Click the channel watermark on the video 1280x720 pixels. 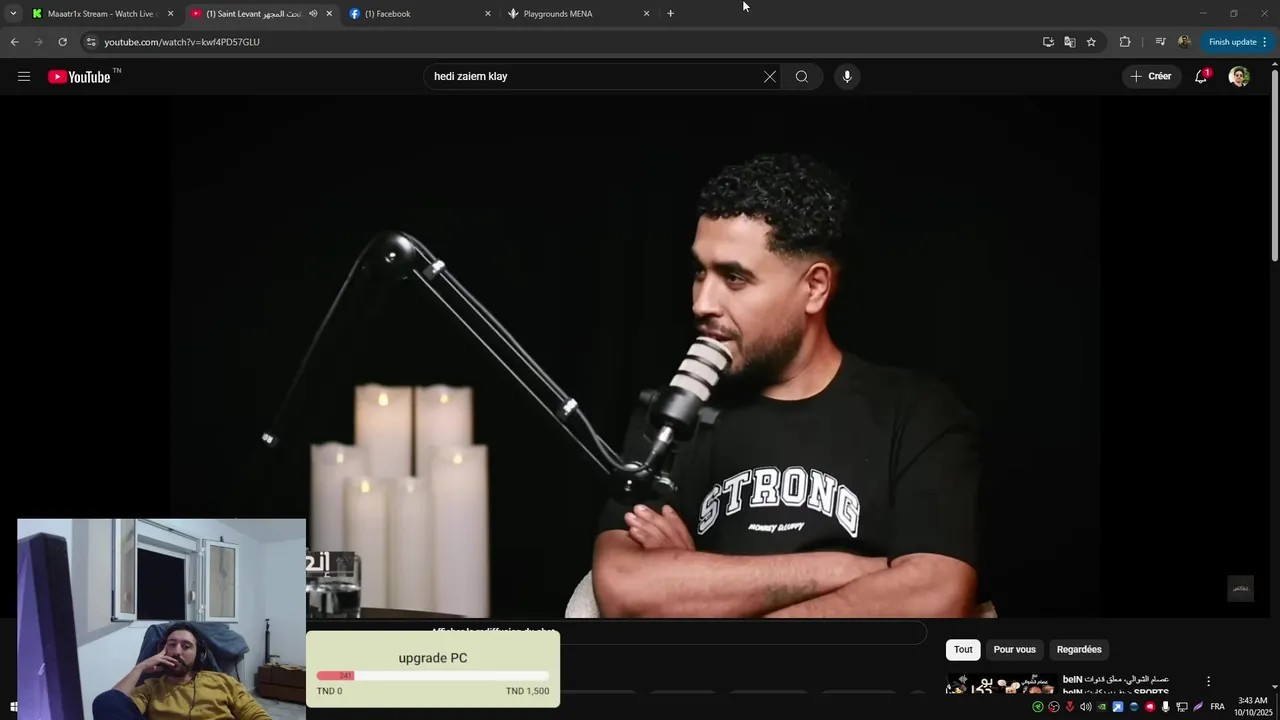tap(1240, 588)
